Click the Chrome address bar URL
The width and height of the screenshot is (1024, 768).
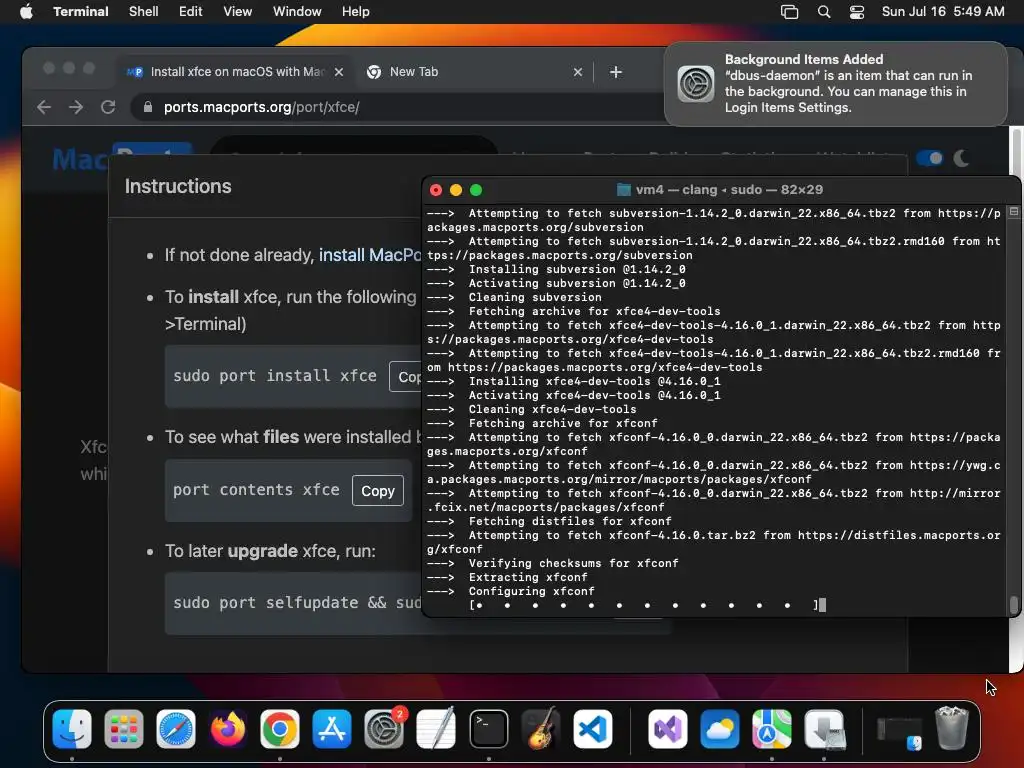tap(261, 107)
